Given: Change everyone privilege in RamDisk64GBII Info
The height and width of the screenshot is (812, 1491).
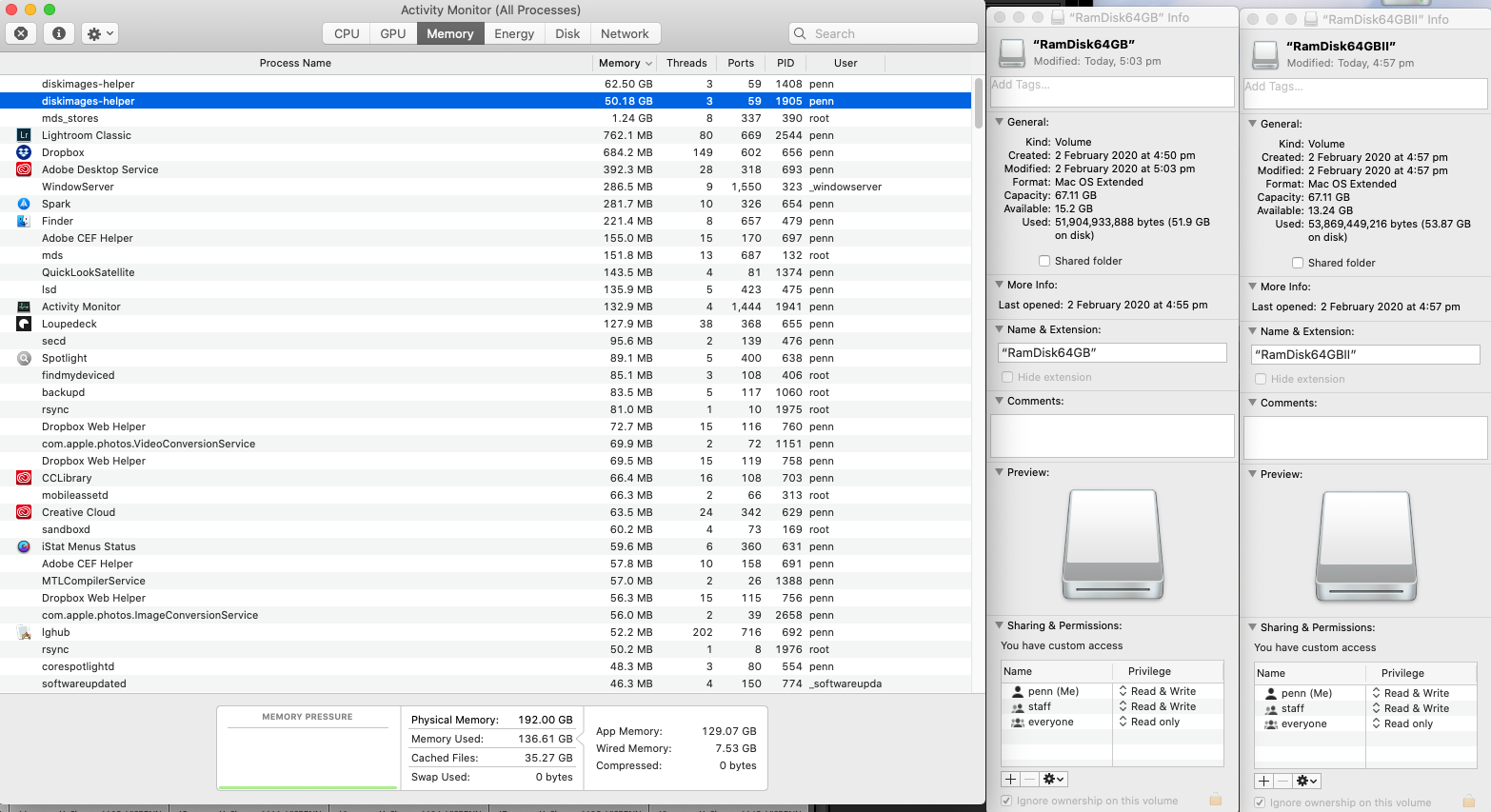Looking at the screenshot, I should coord(1402,723).
